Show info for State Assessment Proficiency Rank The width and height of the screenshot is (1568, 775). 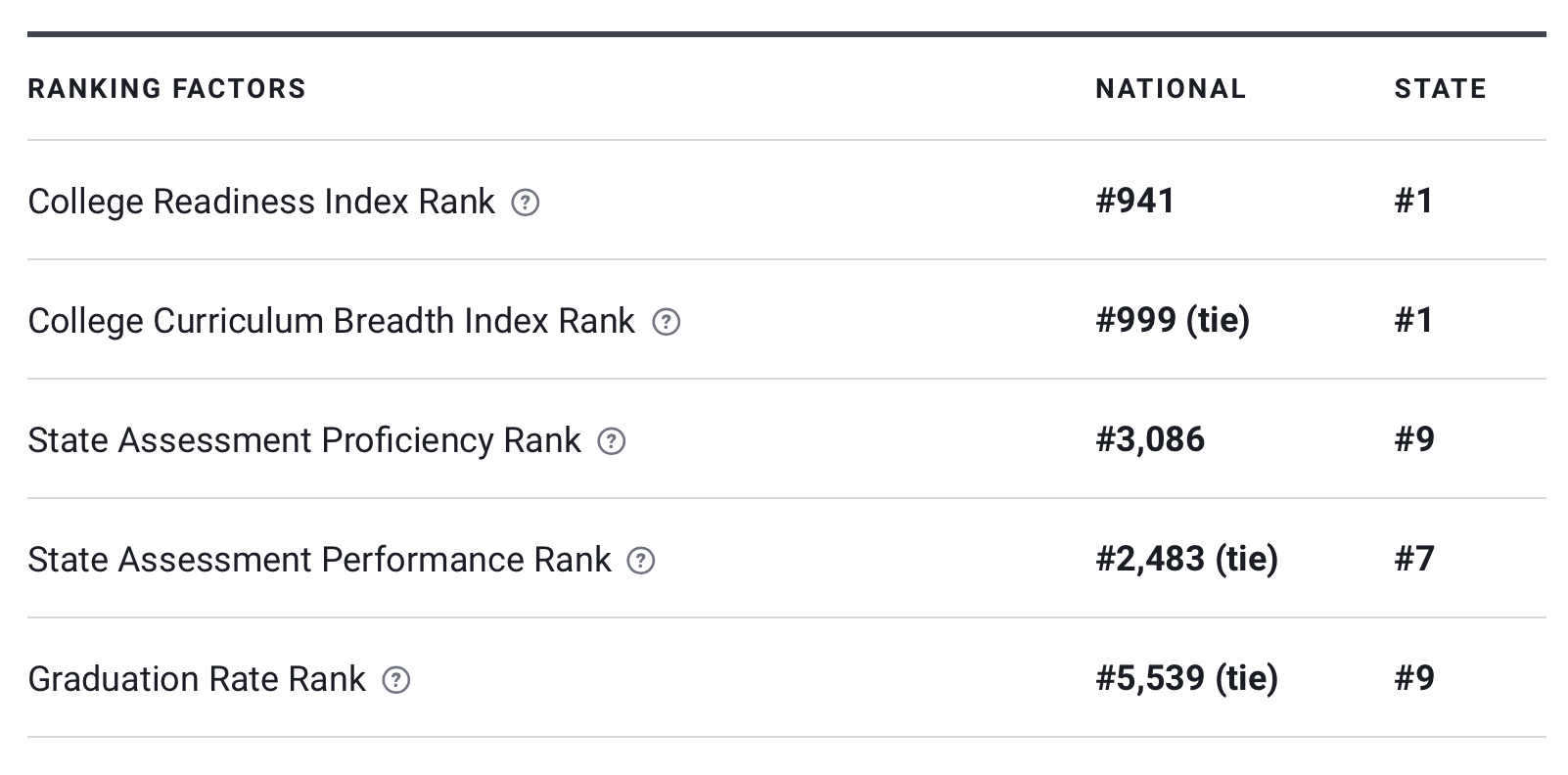(612, 441)
